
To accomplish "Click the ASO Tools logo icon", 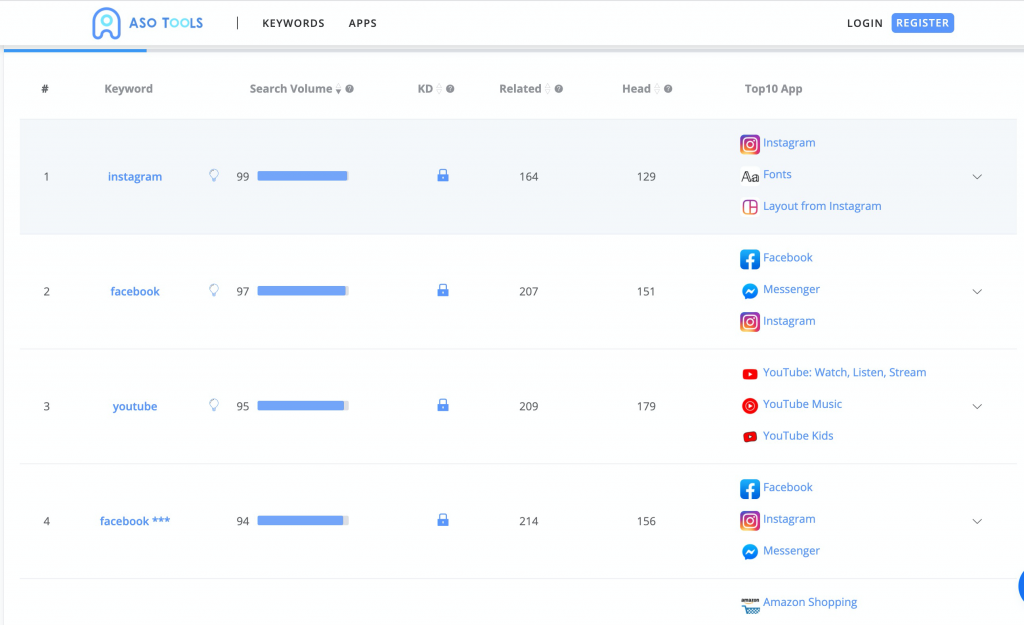I will 106,23.
